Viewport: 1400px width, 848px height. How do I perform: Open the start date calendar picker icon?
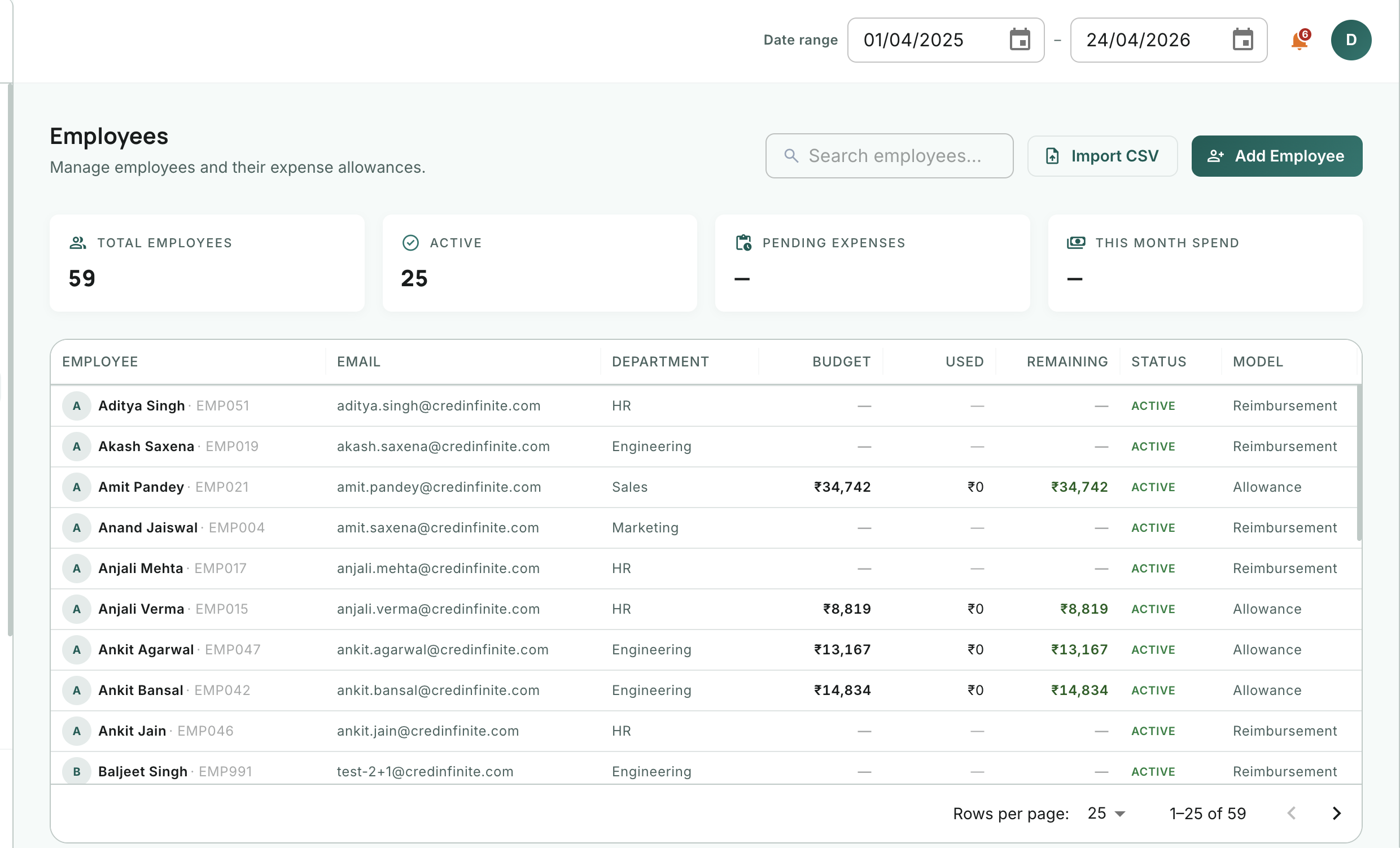point(1020,40)
